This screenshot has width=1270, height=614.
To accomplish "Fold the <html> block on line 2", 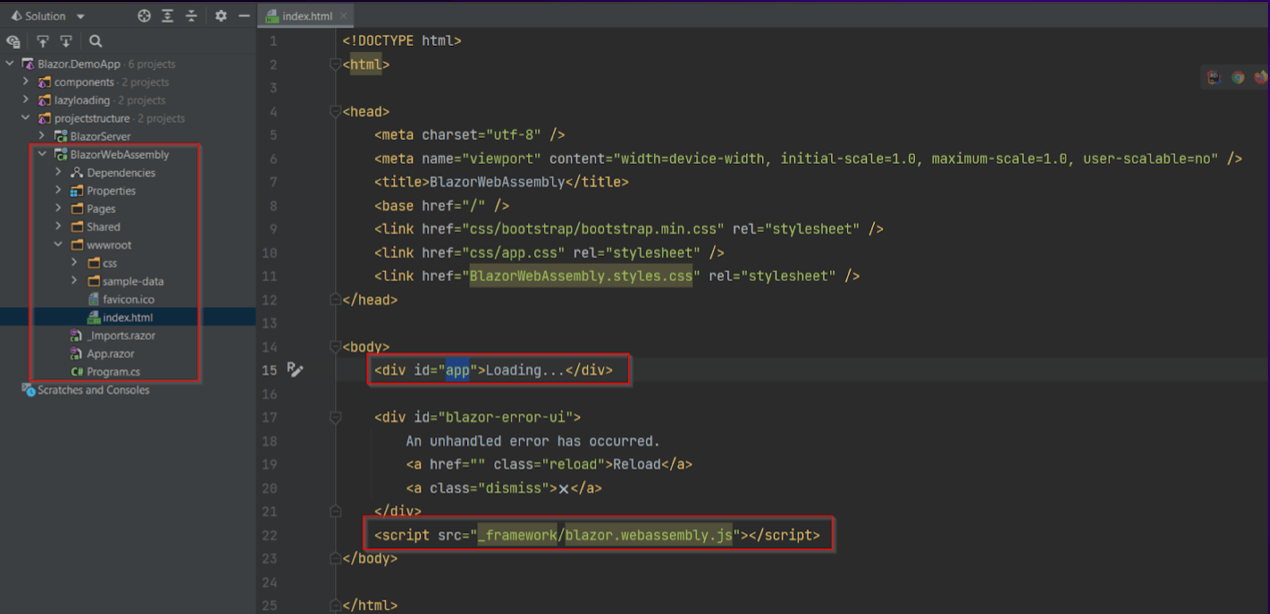I will [x=335, y=65].
